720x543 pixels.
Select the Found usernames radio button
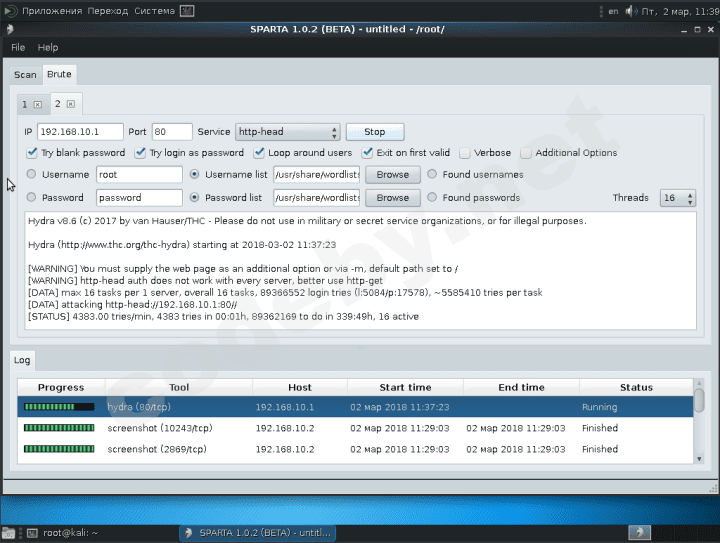pyautogui.click(x=432, y=174)
